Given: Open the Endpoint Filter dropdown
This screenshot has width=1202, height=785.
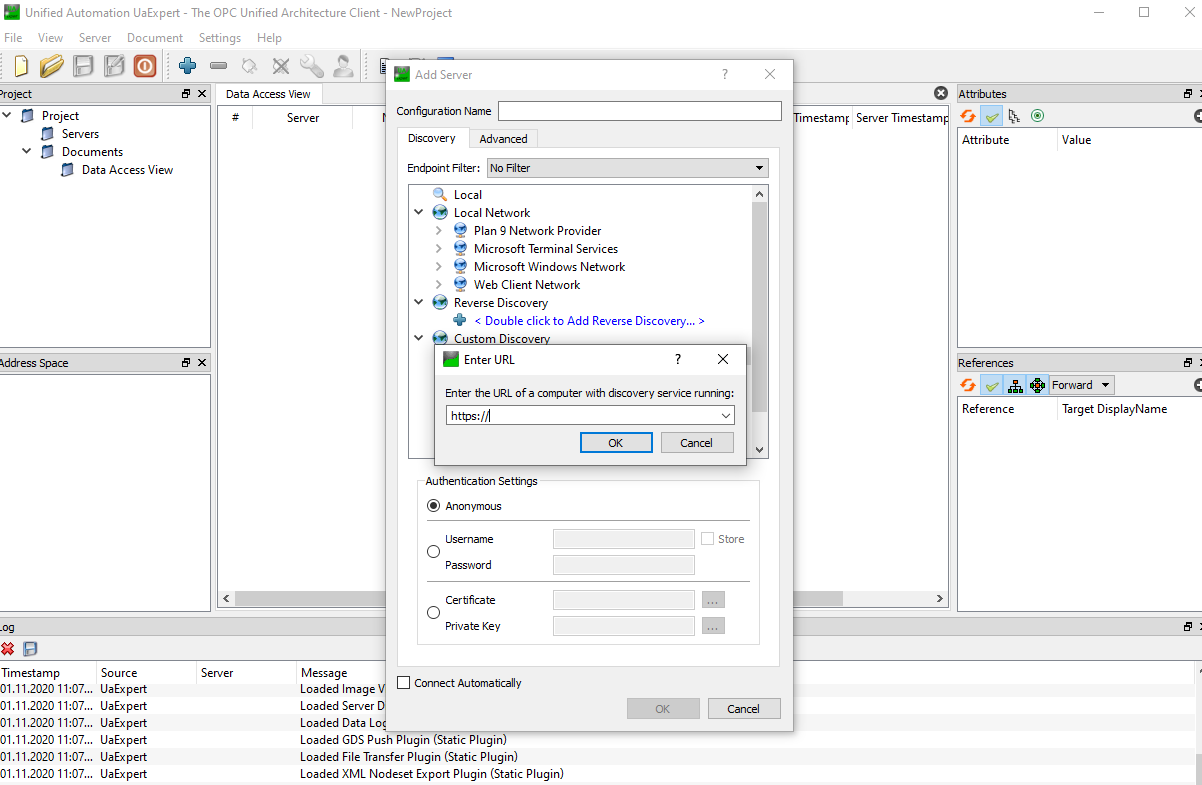Looking at the screenshot, I should [x=757, y=167].
